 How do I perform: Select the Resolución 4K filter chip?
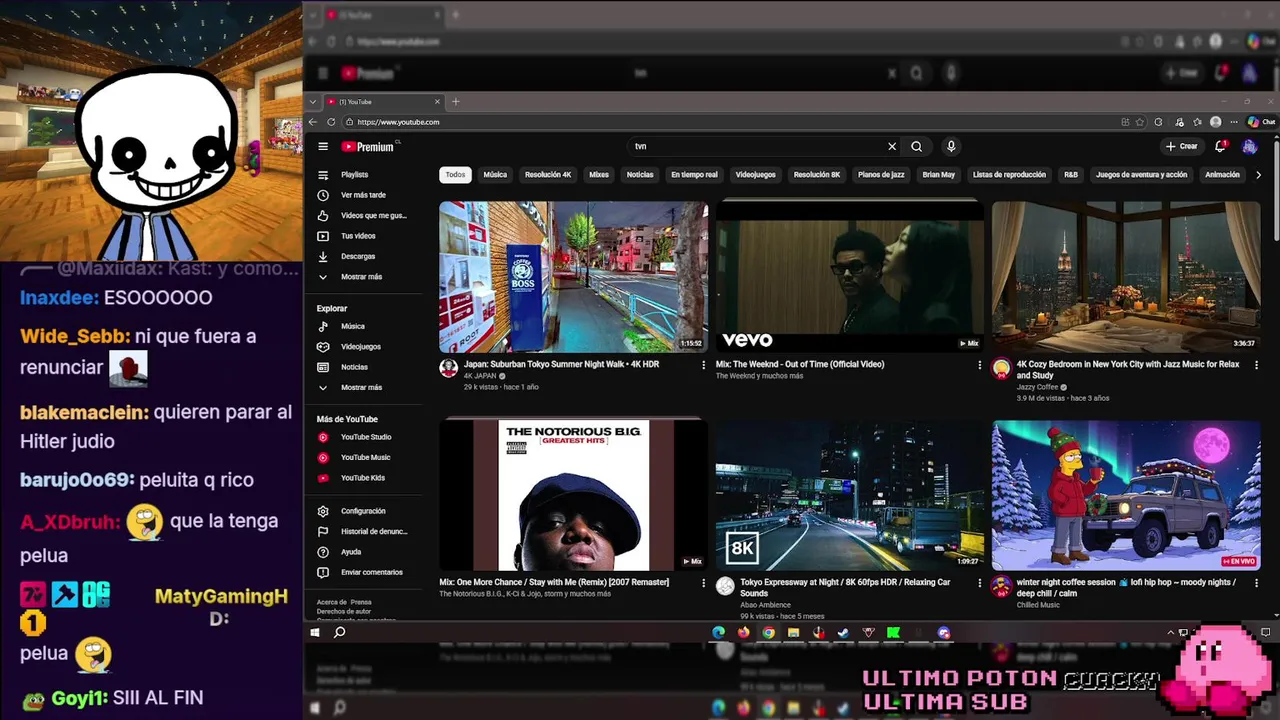point(548,175)
